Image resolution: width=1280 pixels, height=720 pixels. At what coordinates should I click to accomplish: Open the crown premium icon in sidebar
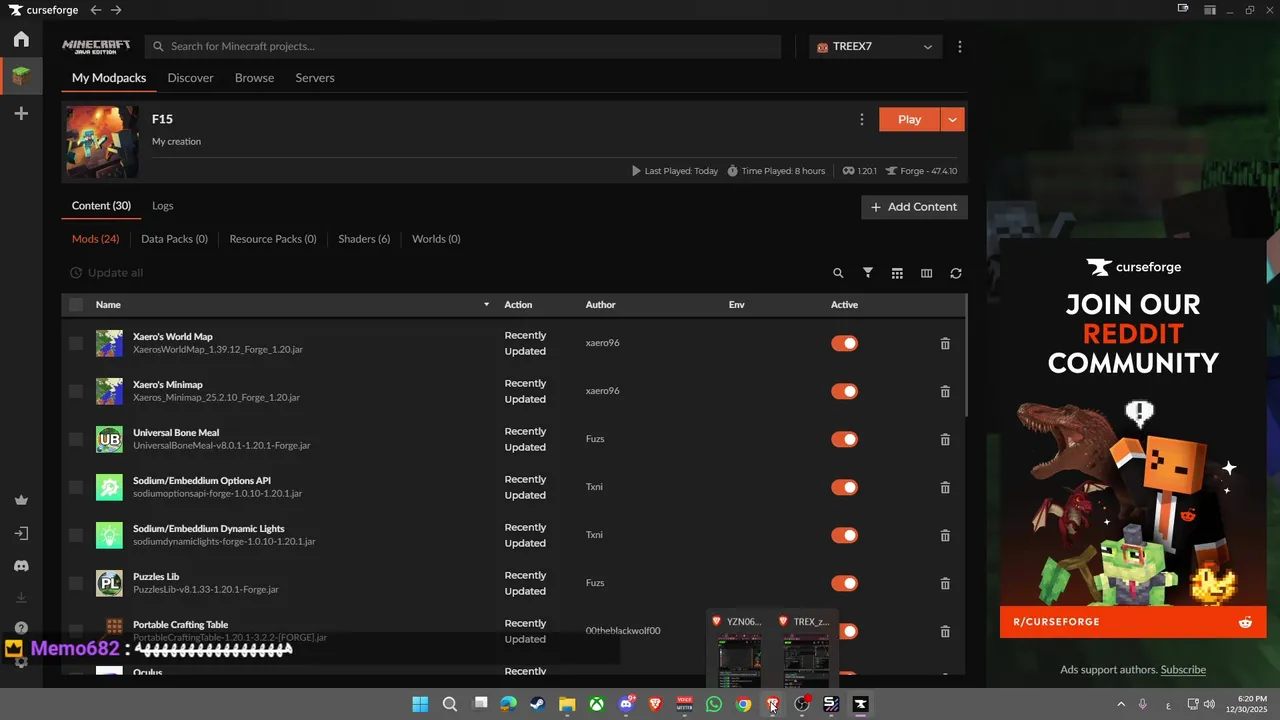coord(21,500)
